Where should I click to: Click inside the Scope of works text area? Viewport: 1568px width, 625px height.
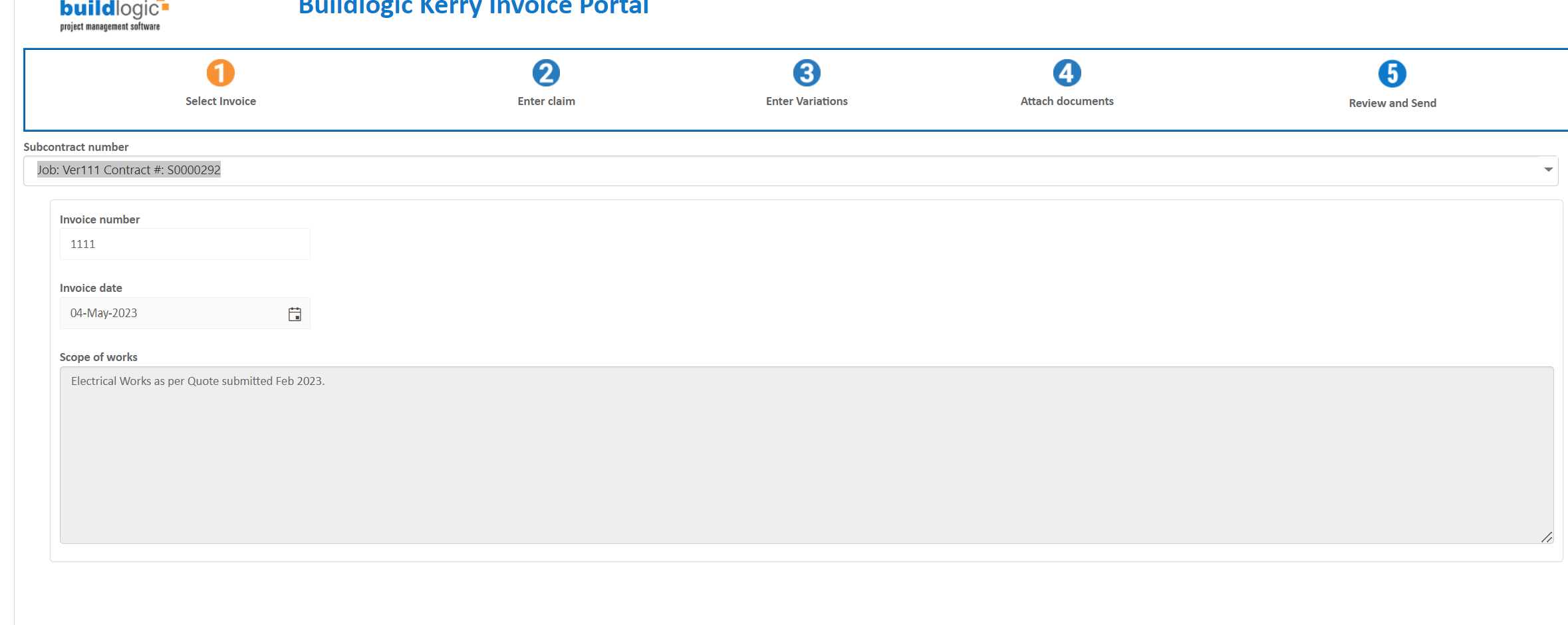807,455
